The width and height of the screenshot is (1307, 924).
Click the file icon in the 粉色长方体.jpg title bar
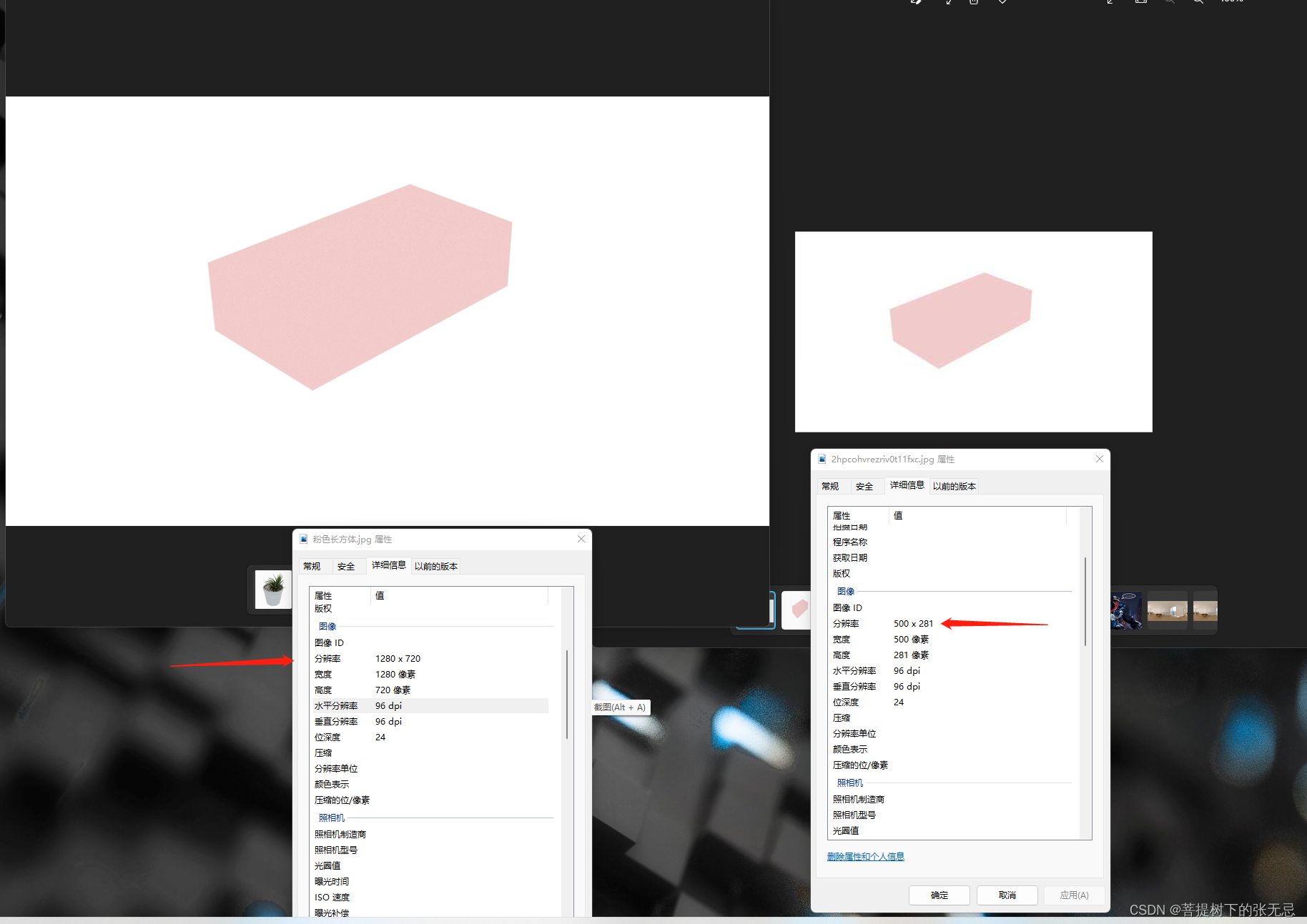click(303, 539)
